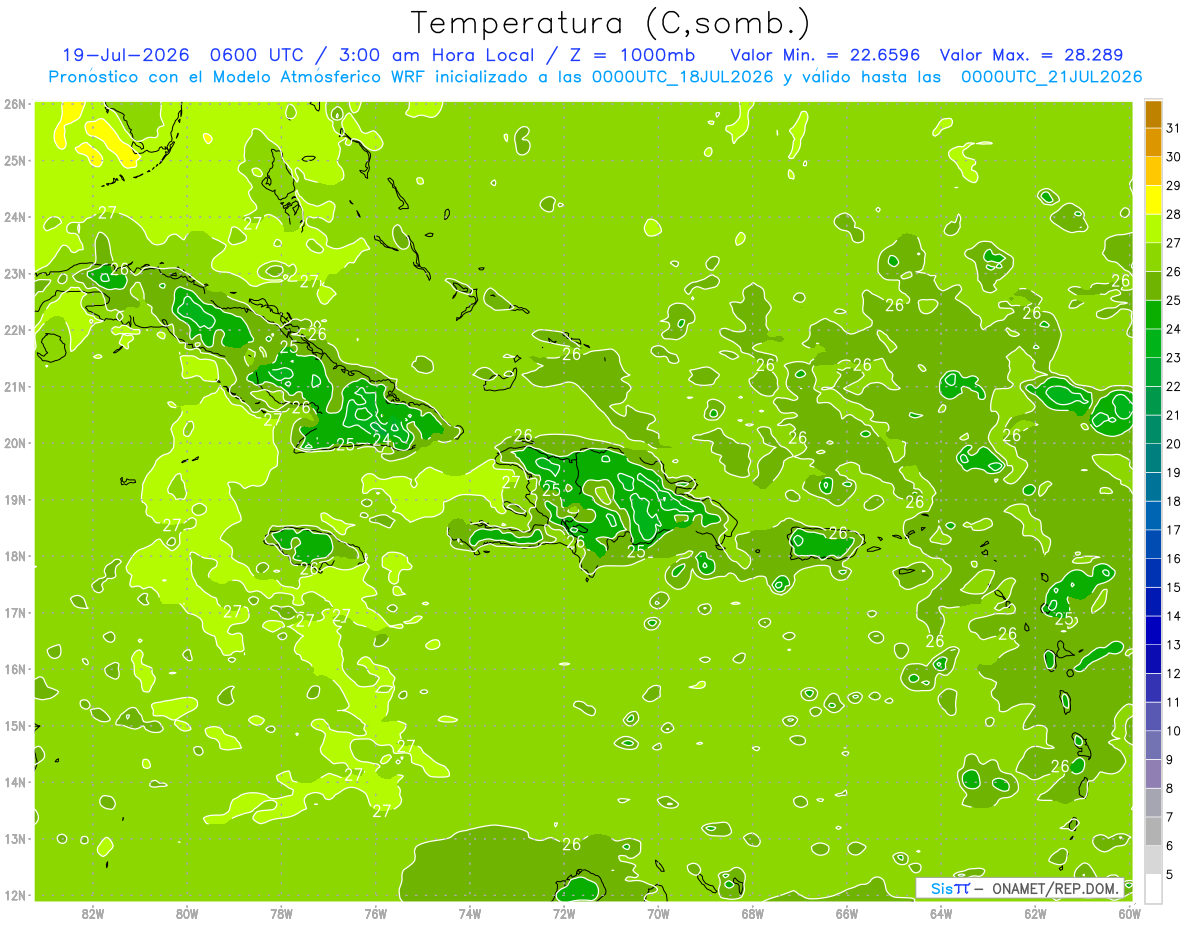Screen dimensions: 1200x927
Task: Click color scale label "16"
Action: tap(1173, 558)
